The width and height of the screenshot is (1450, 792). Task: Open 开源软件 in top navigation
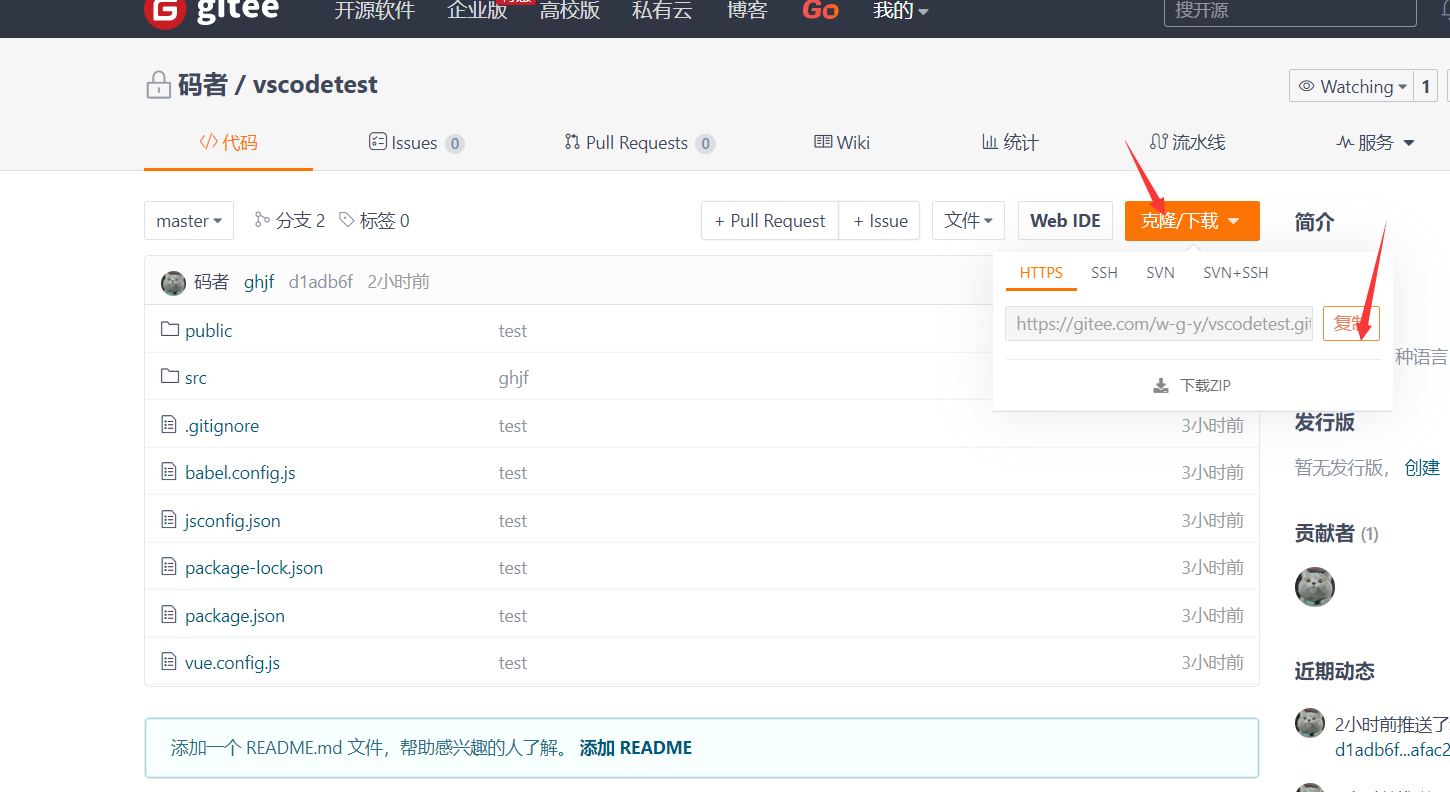tap(374, 10)
